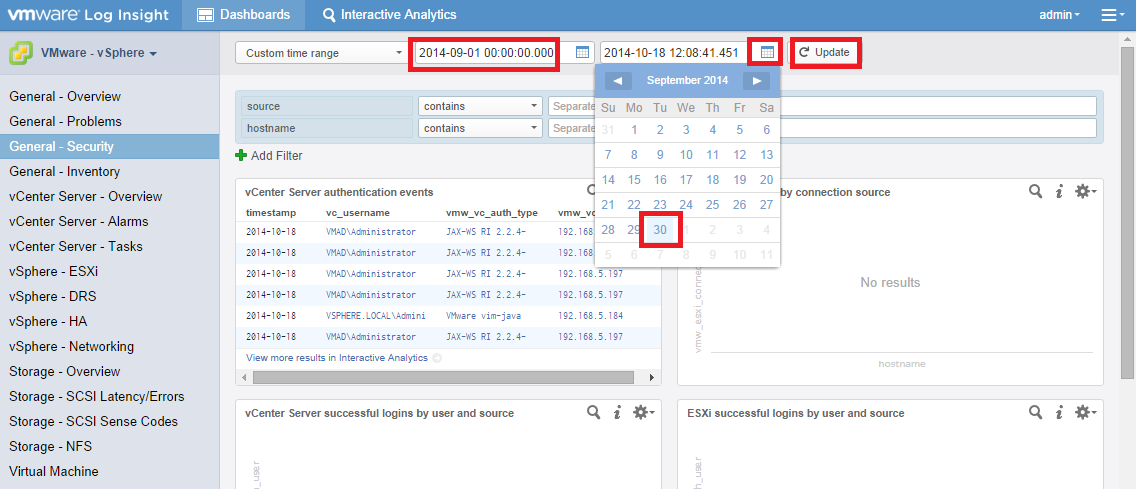Click the VMware Log Insight logo
Screen dimensions: 1136x489
click(x=88, y=14)
